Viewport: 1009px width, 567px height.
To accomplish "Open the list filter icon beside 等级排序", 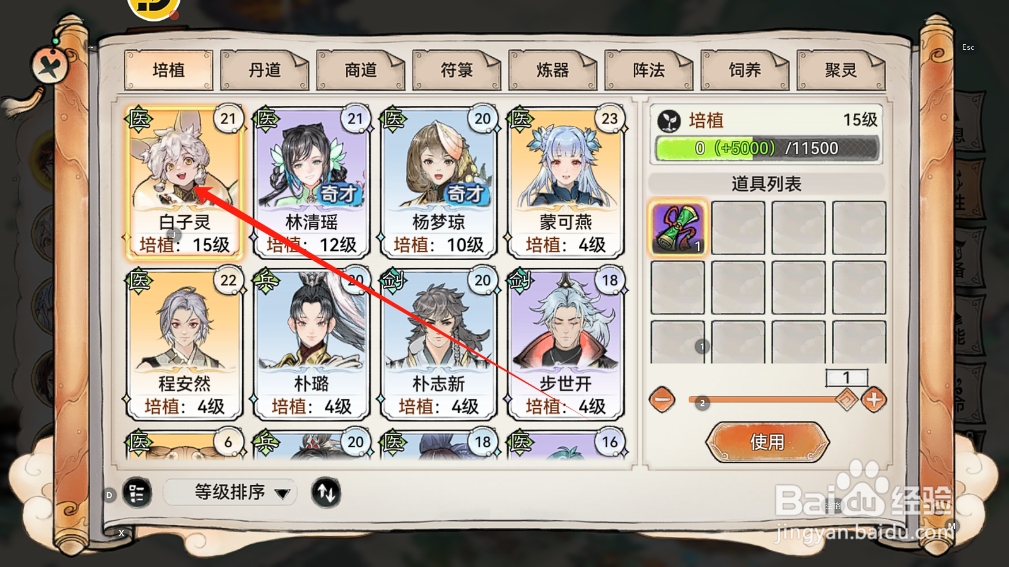I will 136,493.
